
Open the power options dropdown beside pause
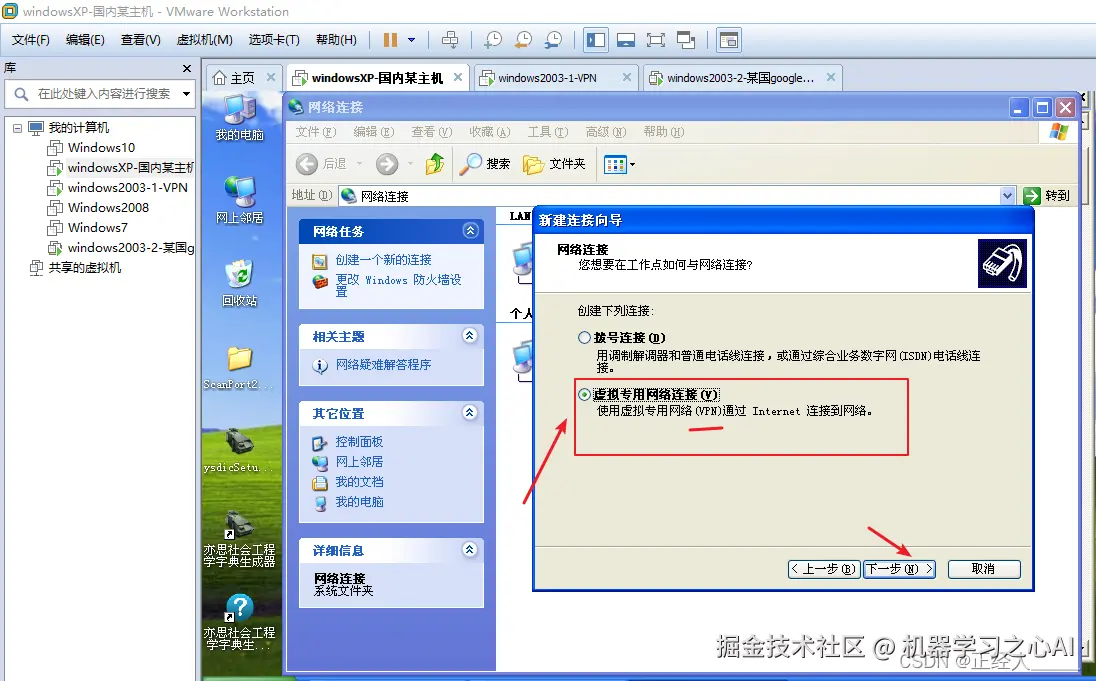click(x=412, y=40)
